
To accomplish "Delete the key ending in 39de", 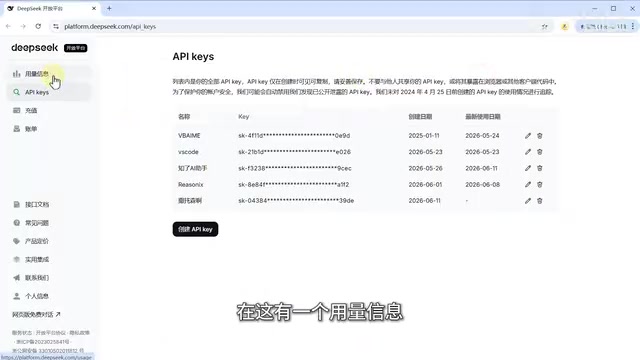I will pyautogui.click(x=540, y=201).
